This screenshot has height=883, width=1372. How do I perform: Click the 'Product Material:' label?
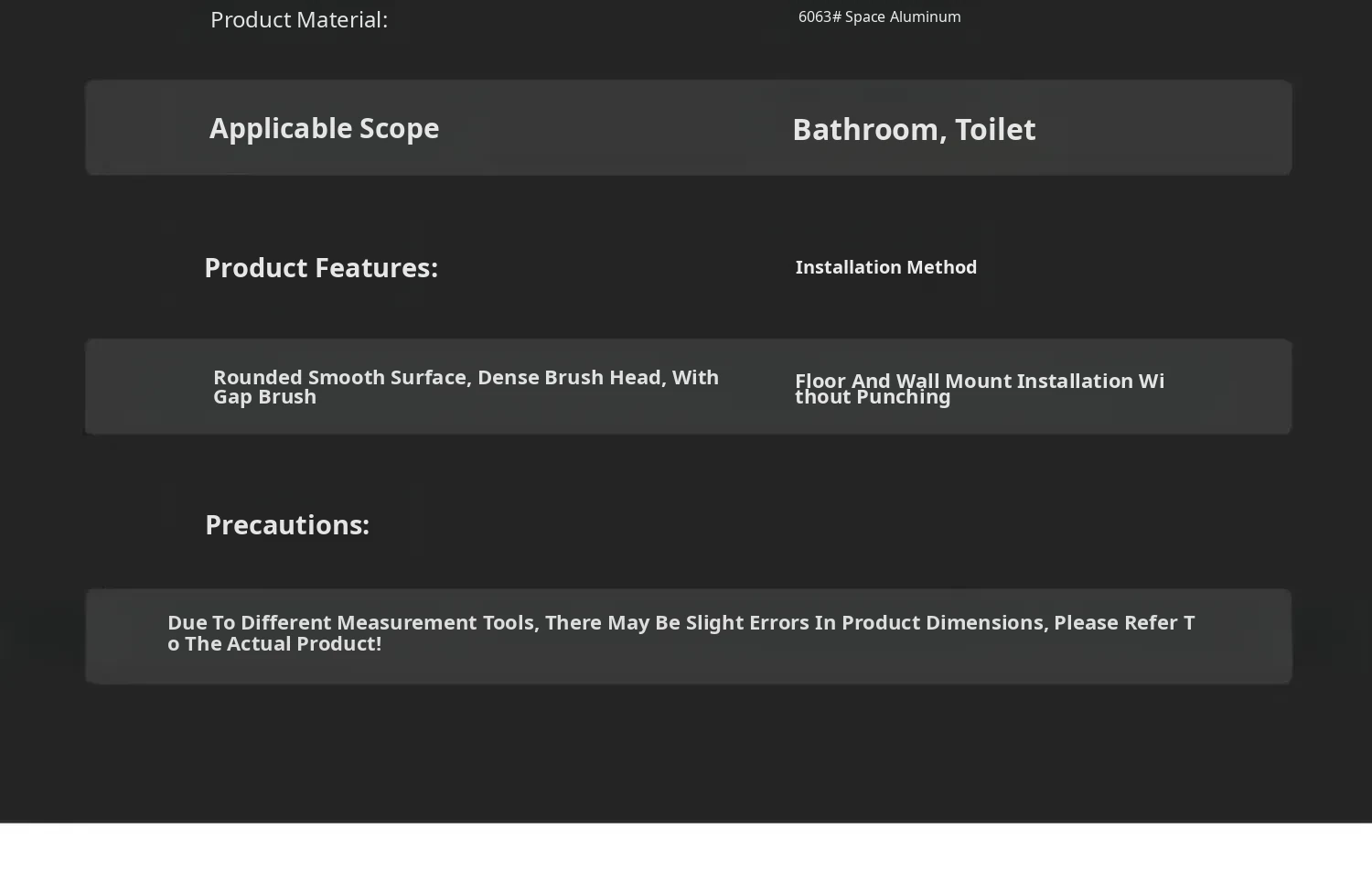click(x=299, y=19)
